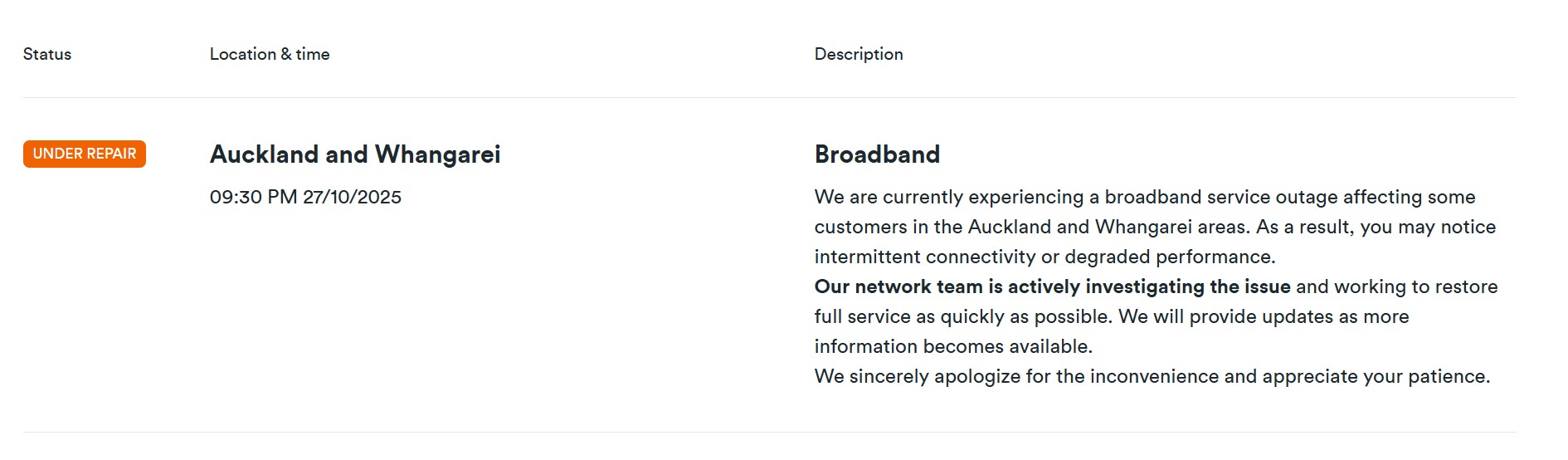Click 'and working to restore' in the description
Viewport: 1568px width, 460px height.
tap(1396, 287)
